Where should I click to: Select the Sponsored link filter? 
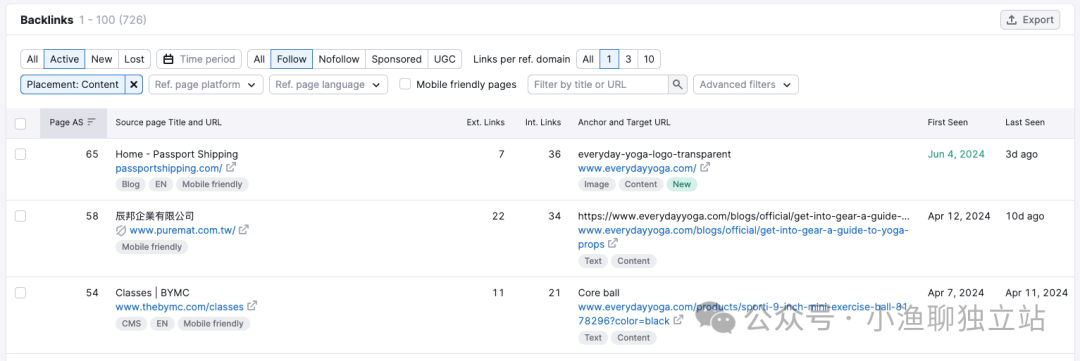point(397,59)
